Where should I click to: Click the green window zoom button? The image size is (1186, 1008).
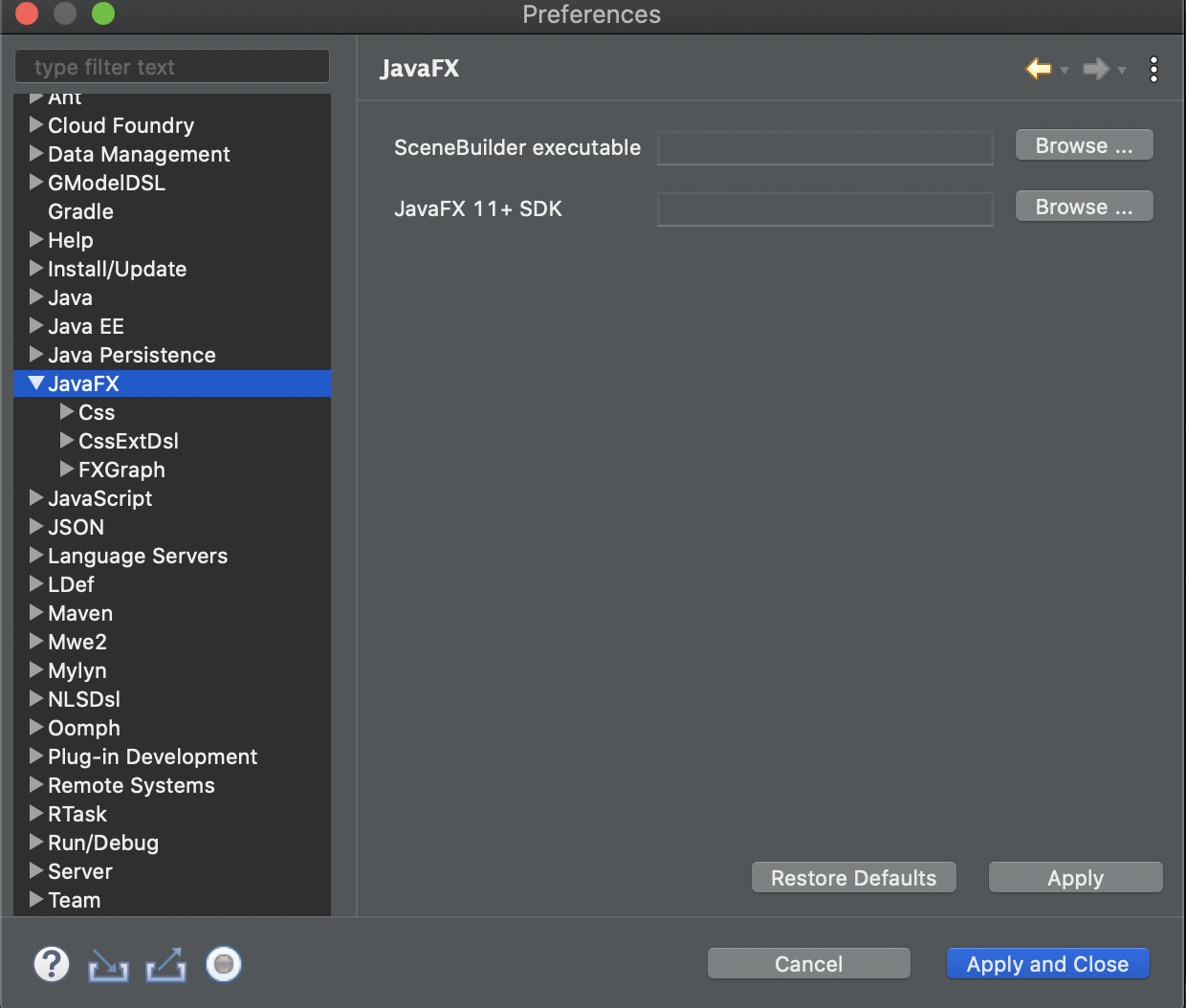(103, 13)
